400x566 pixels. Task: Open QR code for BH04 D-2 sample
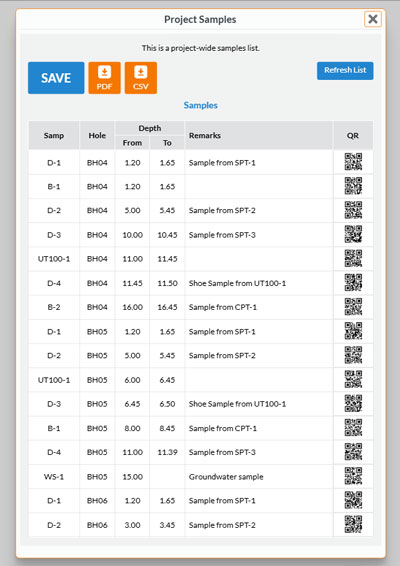point(353,210)
